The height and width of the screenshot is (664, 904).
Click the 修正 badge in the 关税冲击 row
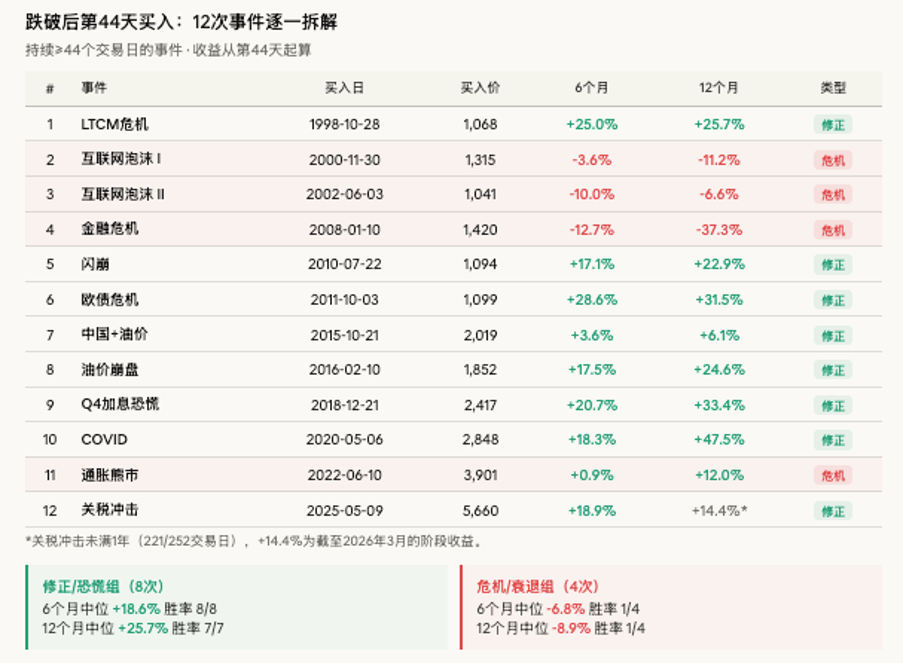click(x=833, y=511)
